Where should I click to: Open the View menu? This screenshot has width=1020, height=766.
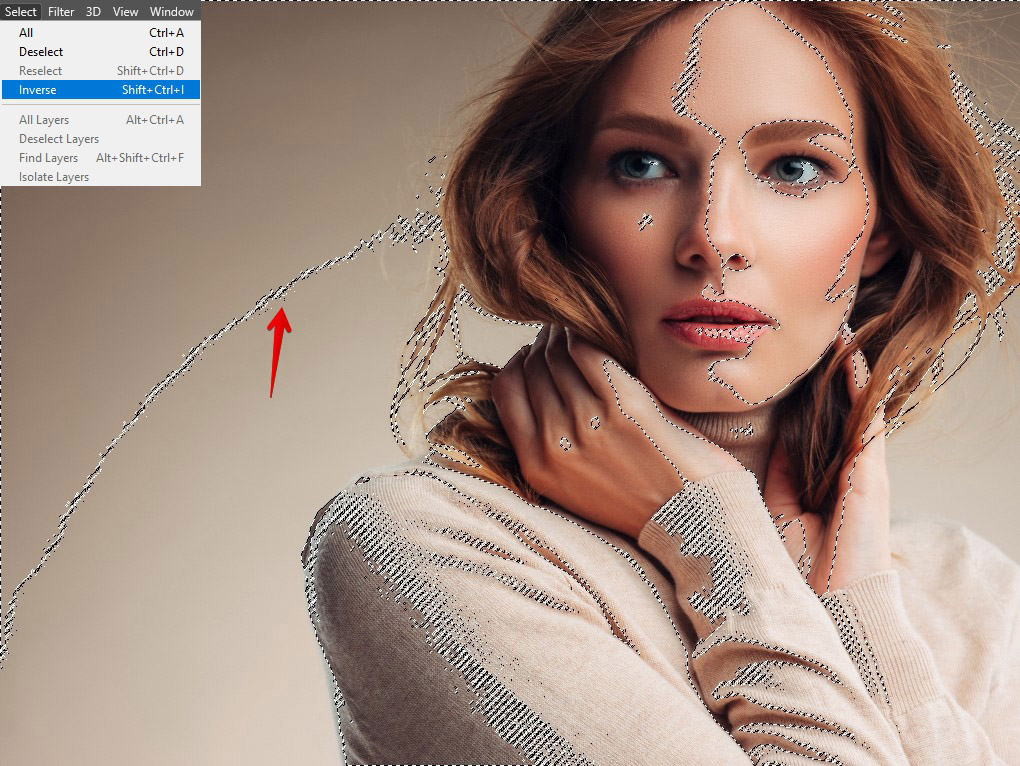124,11
